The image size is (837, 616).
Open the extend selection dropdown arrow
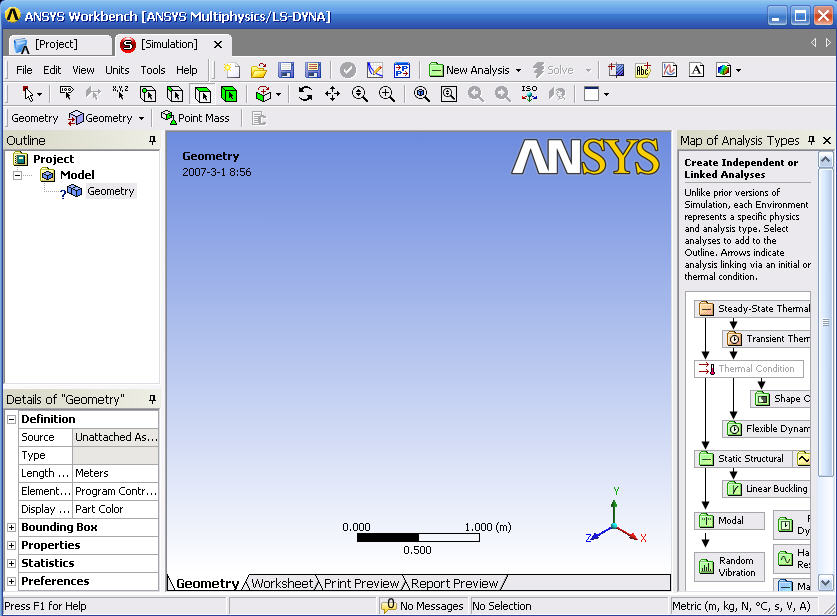(x=279, y=95)
